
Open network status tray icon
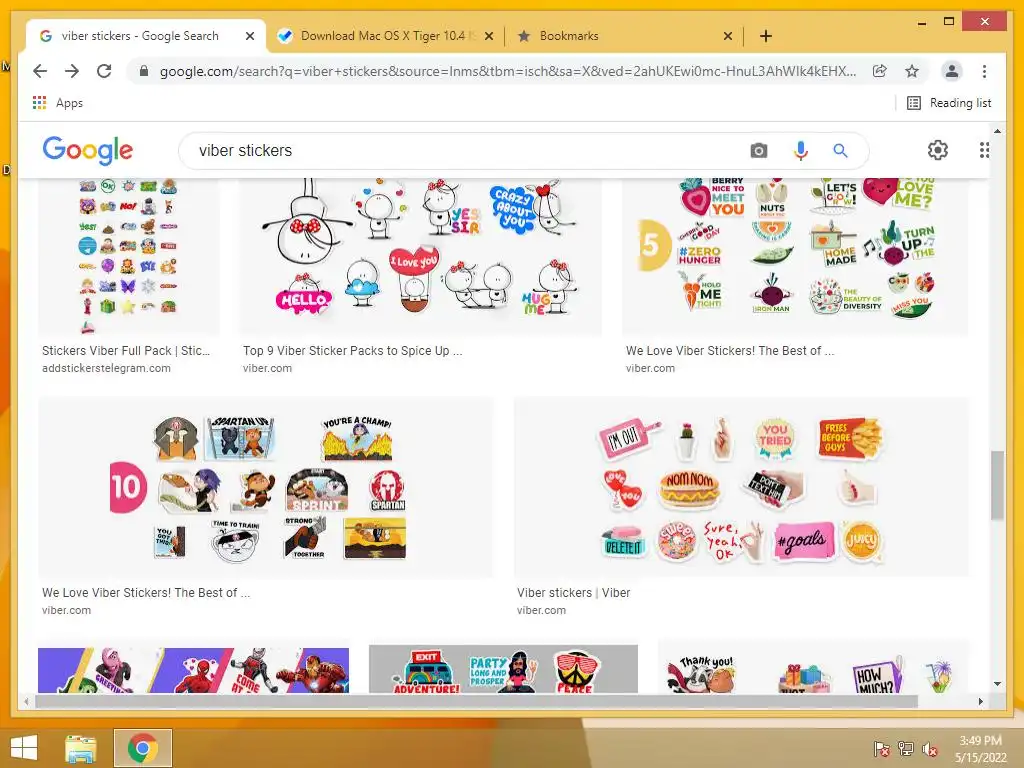[905, 749]
